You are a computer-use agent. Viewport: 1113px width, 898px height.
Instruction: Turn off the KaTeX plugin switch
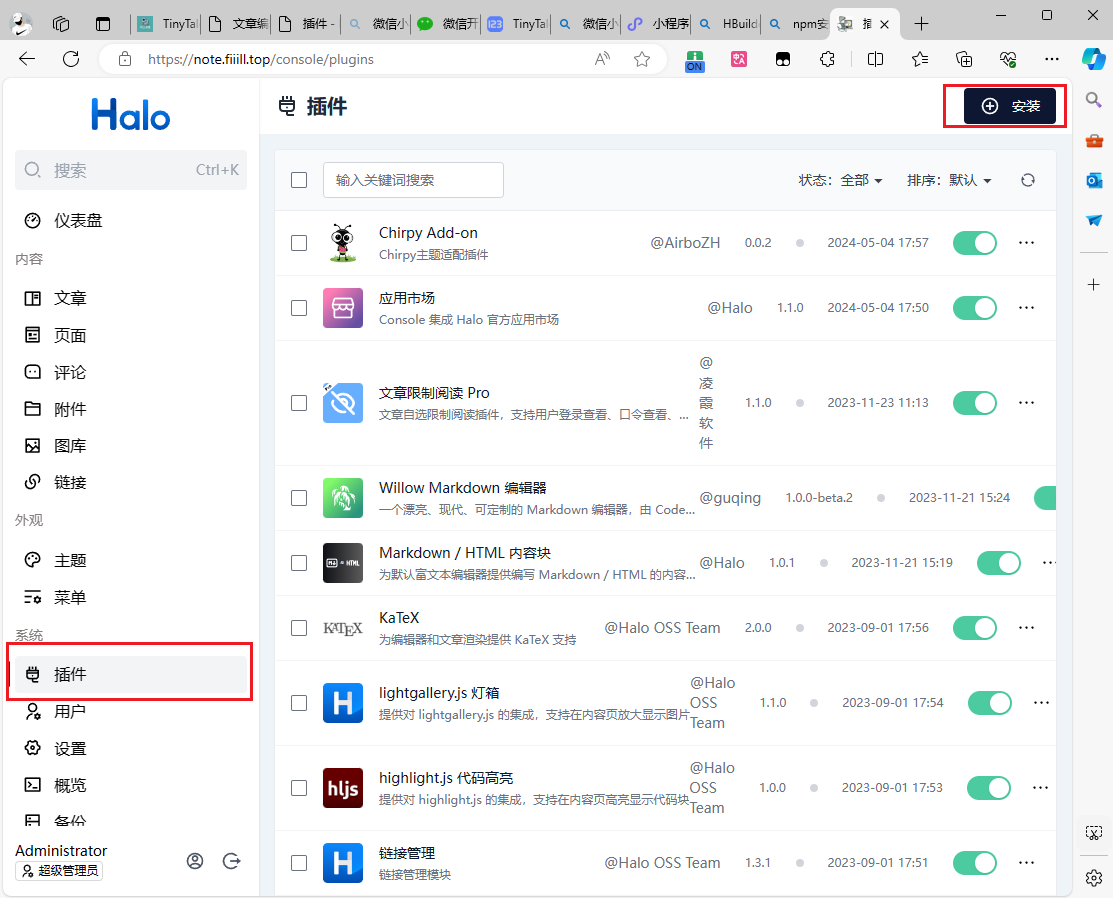pos(975,628)
